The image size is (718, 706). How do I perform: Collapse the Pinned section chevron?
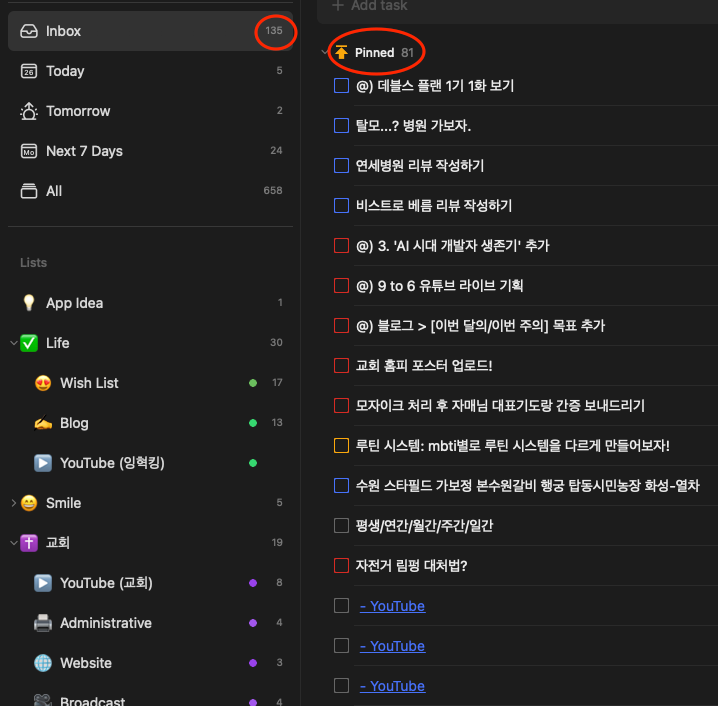tap(325, 52)
